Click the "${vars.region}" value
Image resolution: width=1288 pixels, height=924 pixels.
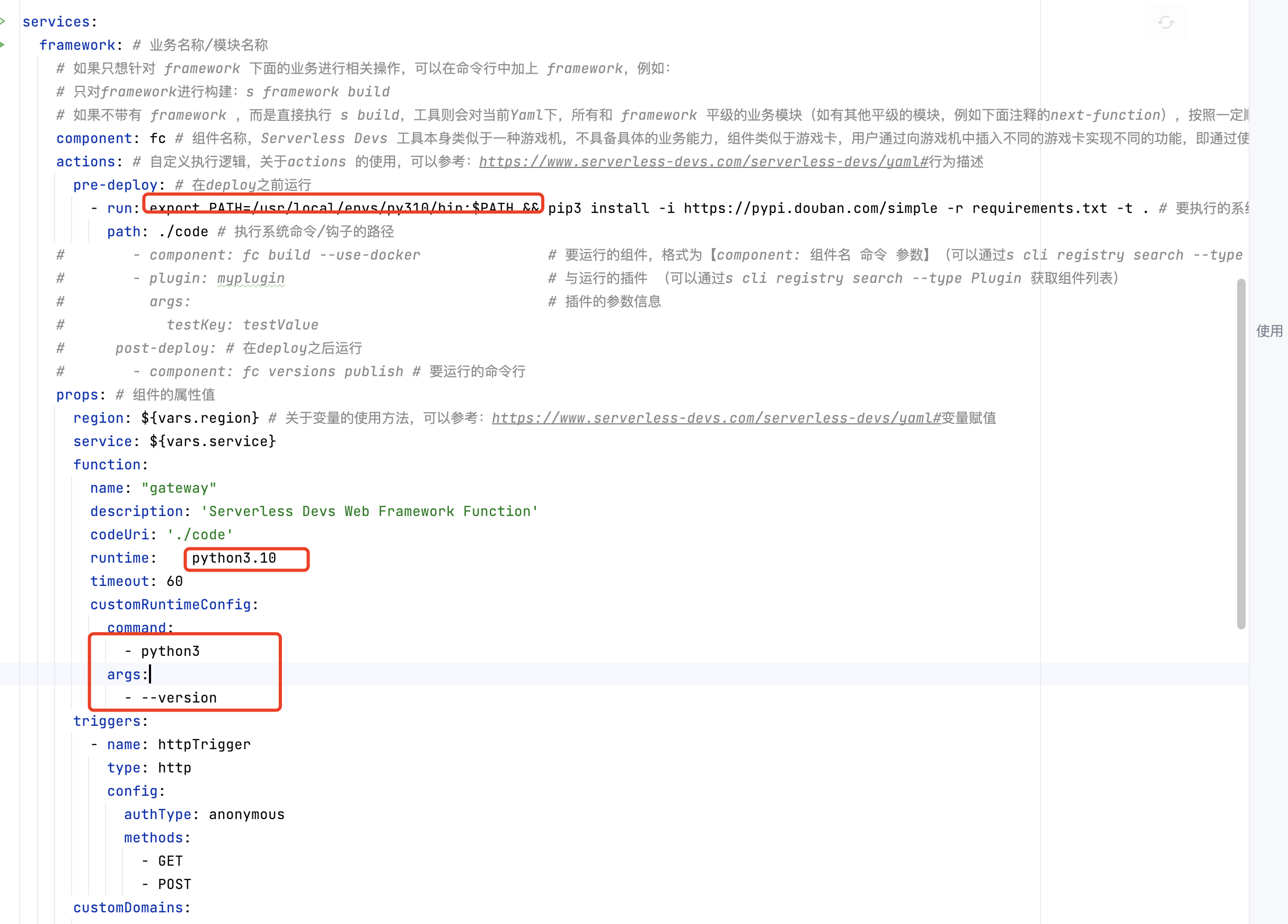click(200, 419)
